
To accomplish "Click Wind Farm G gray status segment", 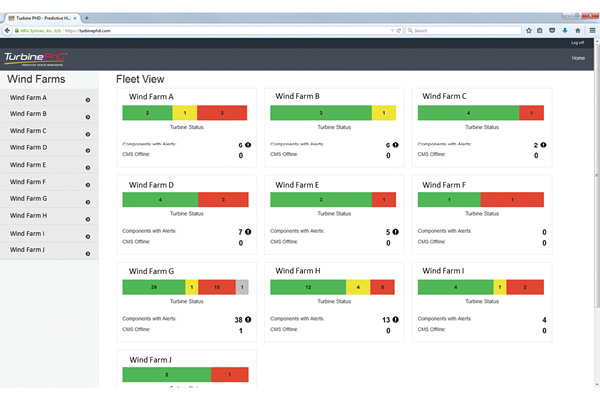I will point(242,287).
